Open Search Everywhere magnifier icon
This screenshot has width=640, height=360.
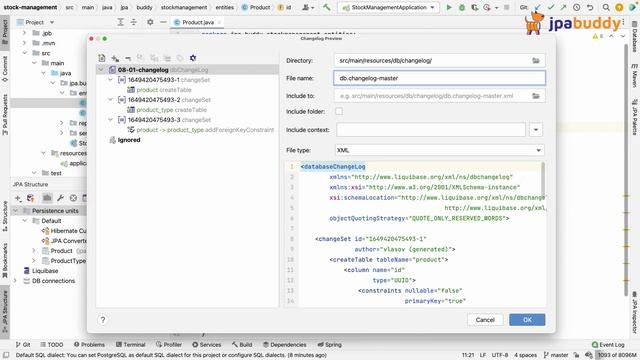pos(606,7)
